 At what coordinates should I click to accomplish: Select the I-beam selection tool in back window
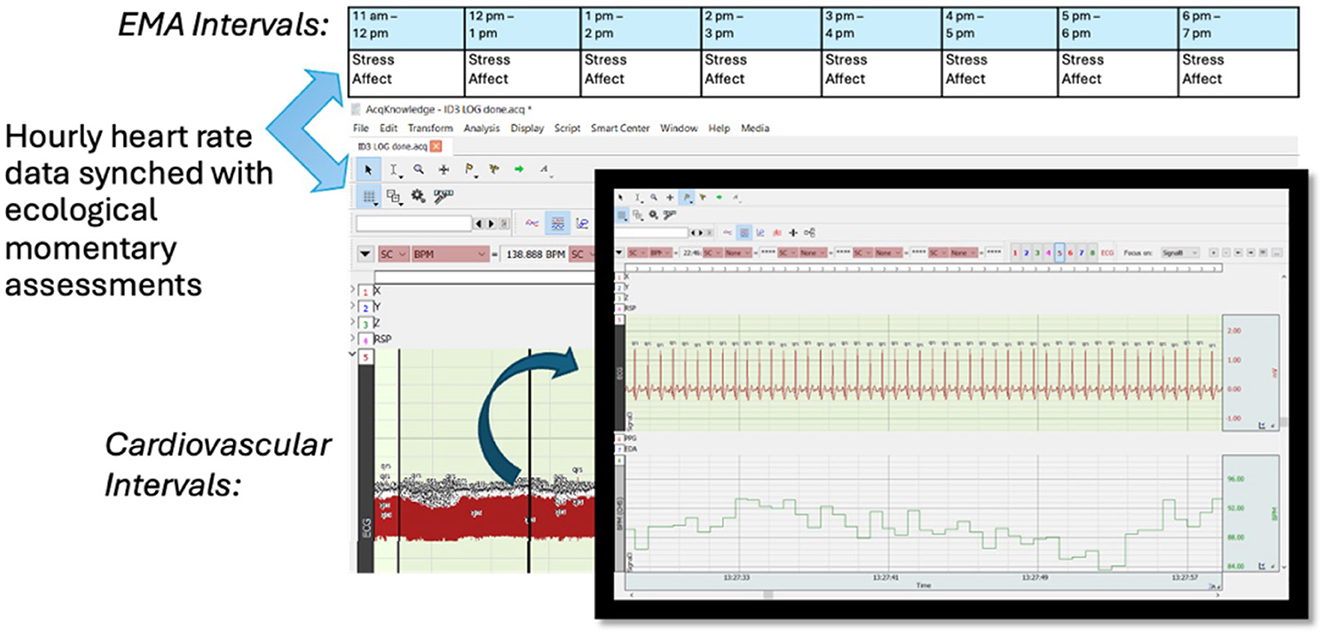(x=395, y=170)
